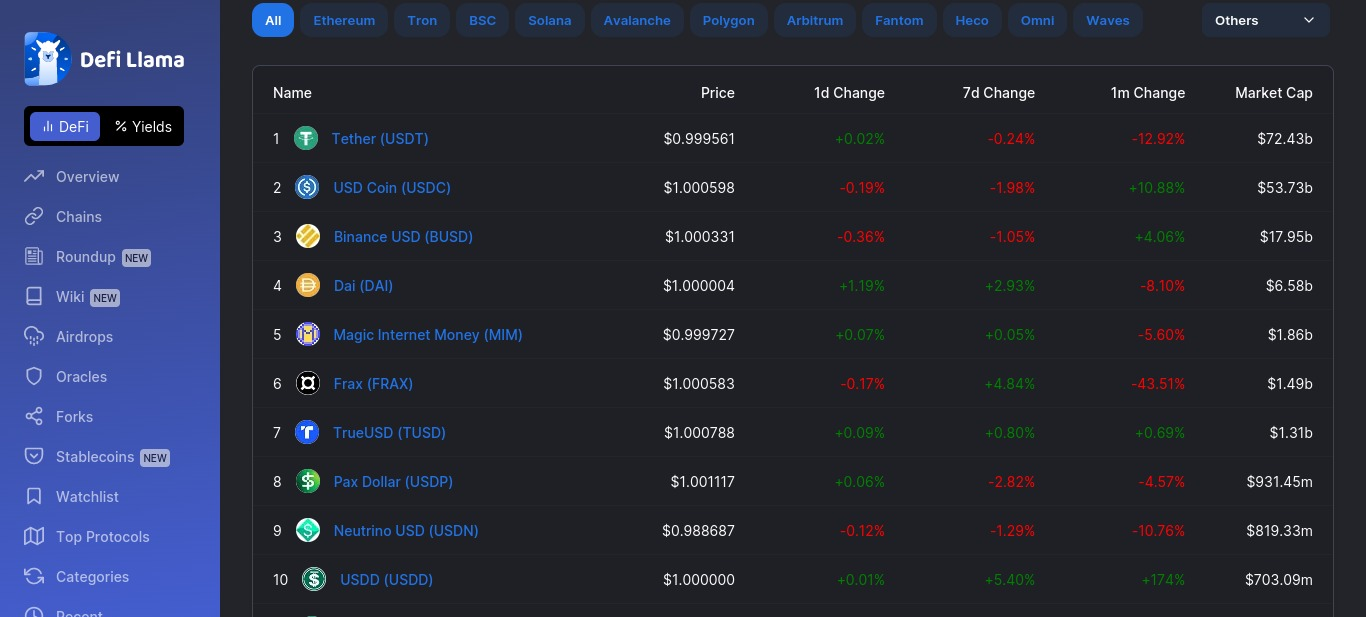The width and height of the screenshot is (1366, 617).
Task: Filter by Polygon chain
Action: (728, 20)
